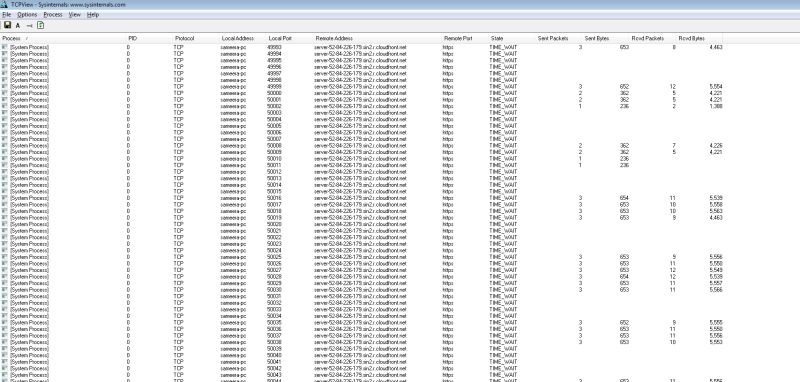The image size is (800, 382).
Task: Click the process icon in port 50030 row
Action: [5, 290]
